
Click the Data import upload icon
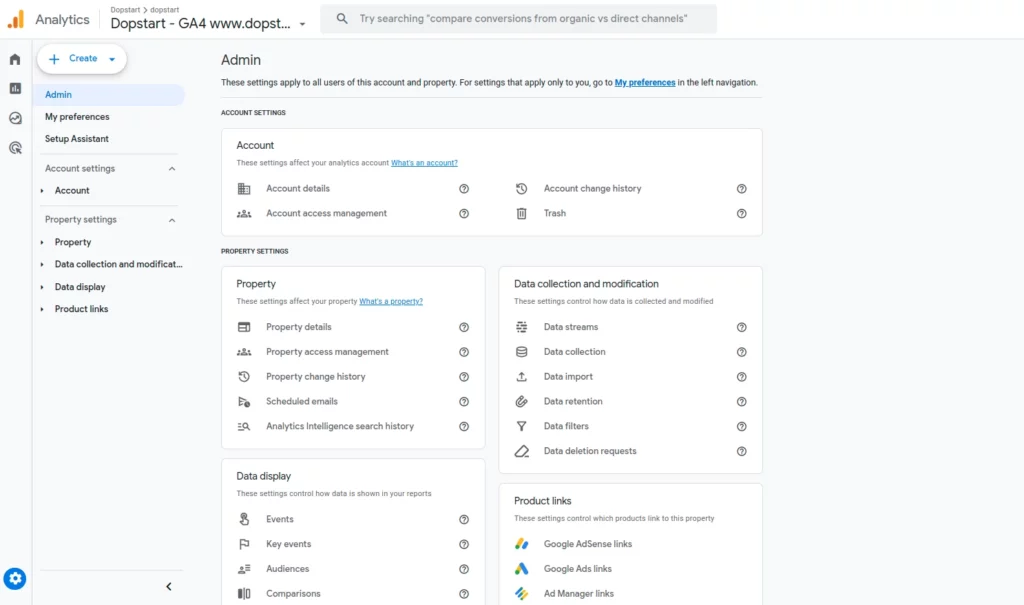pyautogui.click(x=521, y=377)
